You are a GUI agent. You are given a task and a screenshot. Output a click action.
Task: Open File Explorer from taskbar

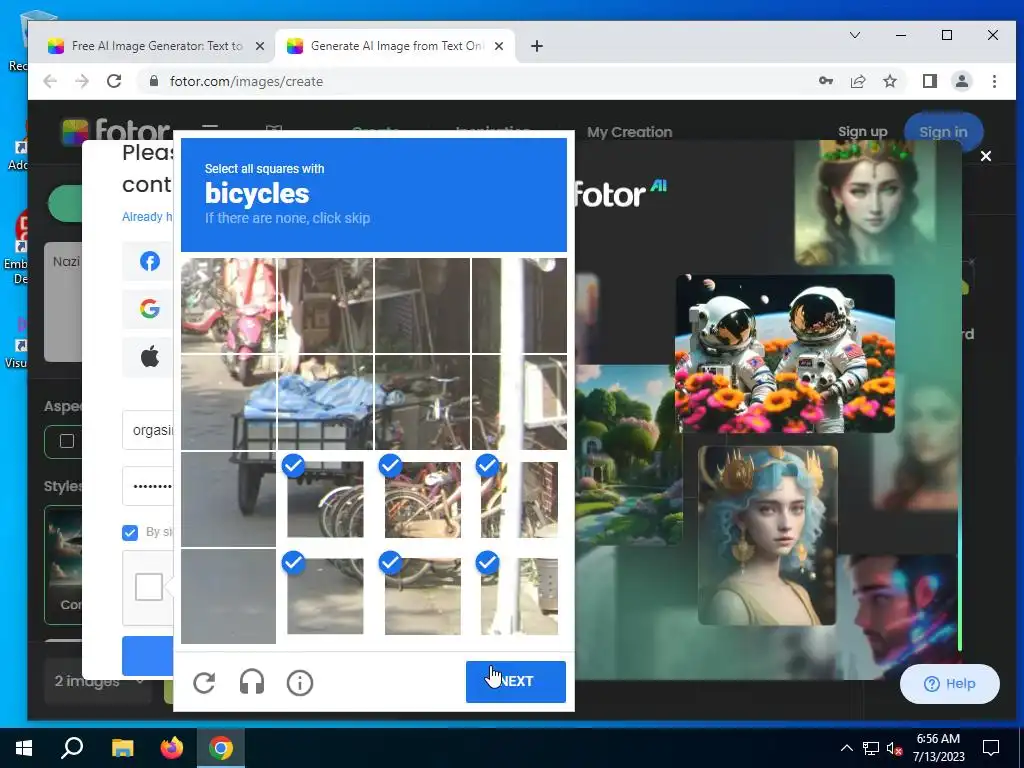click(x=122, y=748)
